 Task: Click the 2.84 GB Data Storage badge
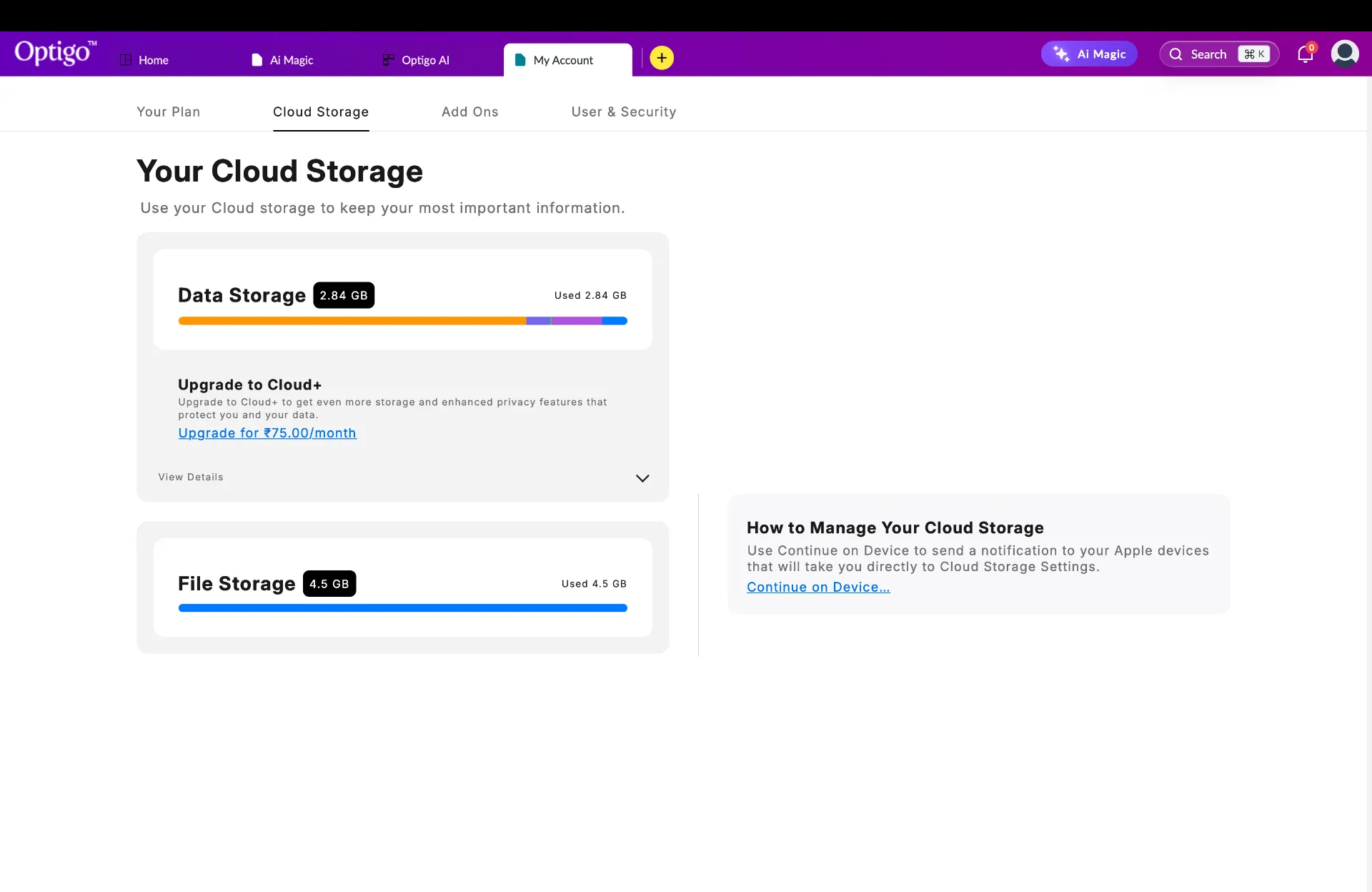(x=344, y=295)
